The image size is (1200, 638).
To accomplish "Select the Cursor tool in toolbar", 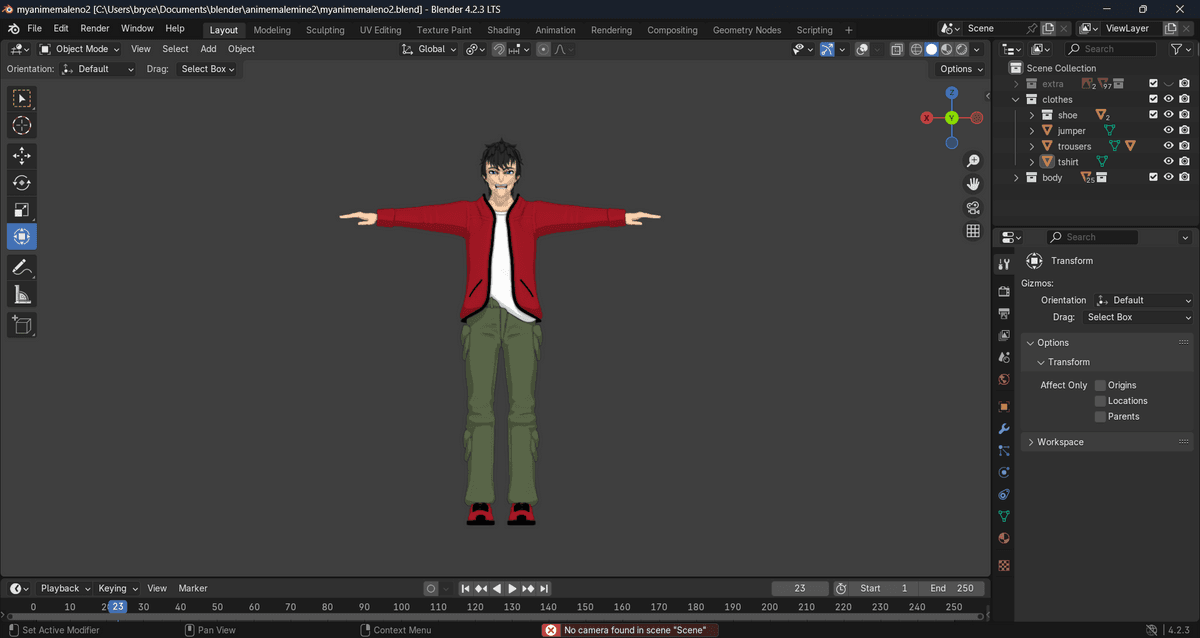I will (x=21, y=126).
